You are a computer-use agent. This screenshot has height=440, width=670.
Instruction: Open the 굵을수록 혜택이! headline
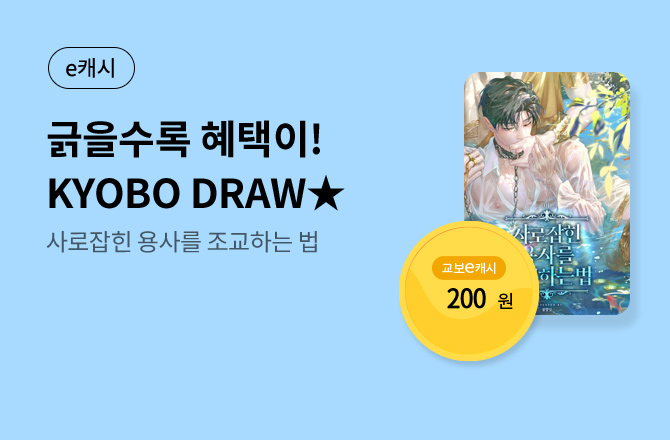click(184, 139)
